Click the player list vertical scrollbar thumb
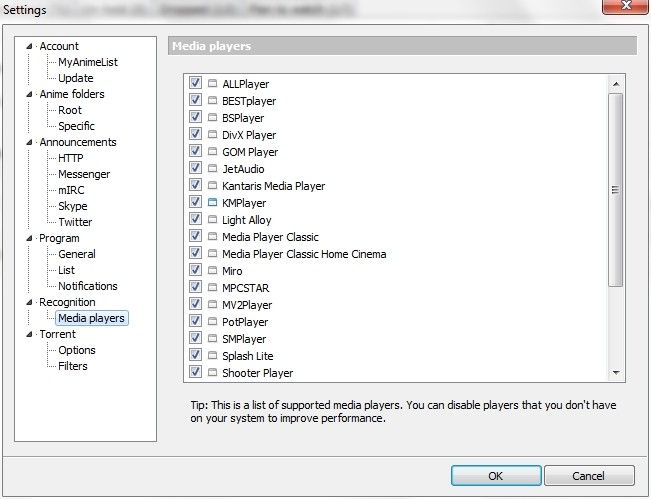The height and width of the screenshot is (499, 651). [x=616, y=190]
